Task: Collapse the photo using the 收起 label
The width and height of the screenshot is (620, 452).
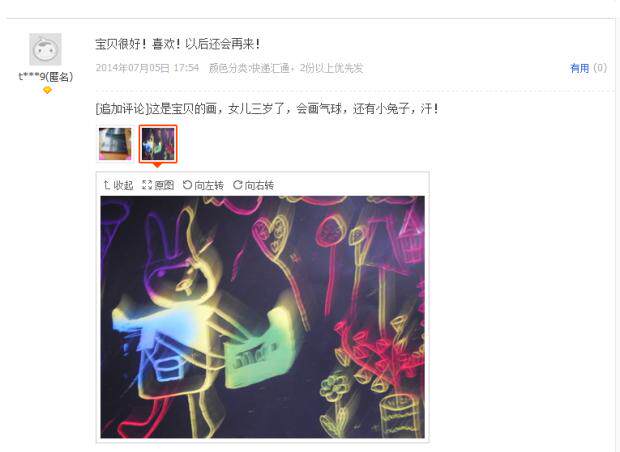Action: [x=123, y=185]
